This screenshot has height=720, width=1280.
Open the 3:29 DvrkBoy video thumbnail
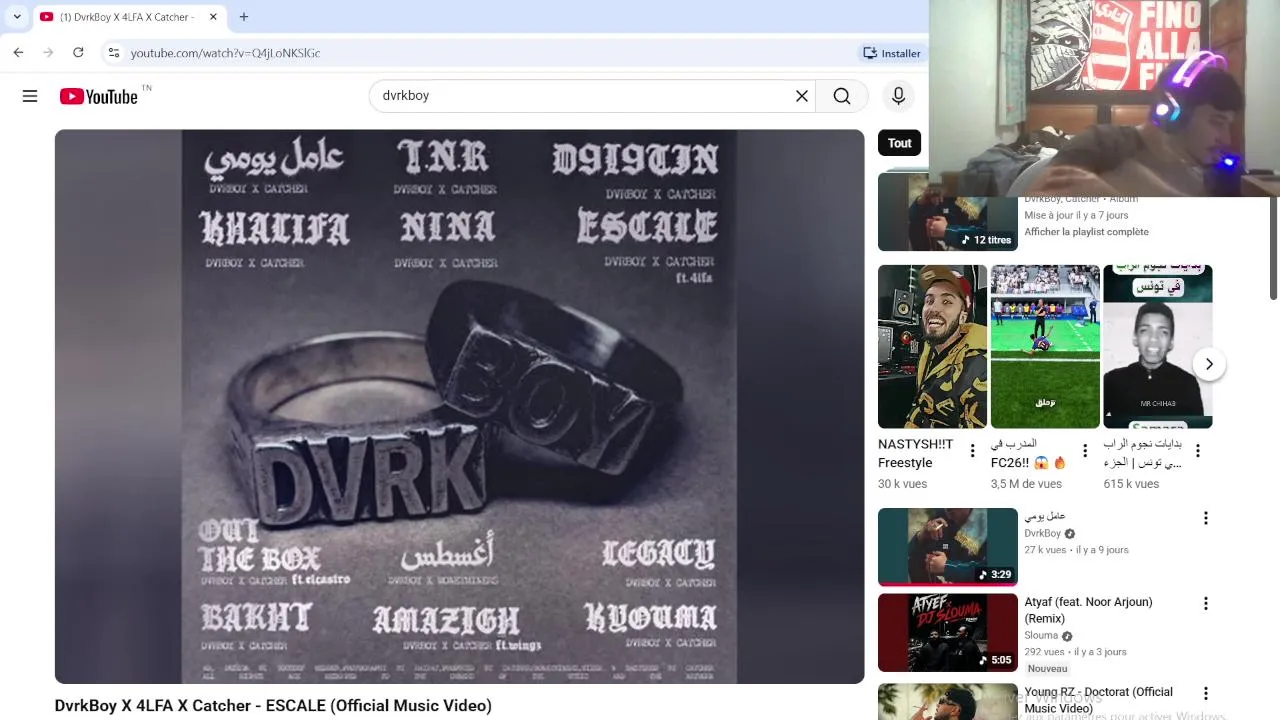947,546
